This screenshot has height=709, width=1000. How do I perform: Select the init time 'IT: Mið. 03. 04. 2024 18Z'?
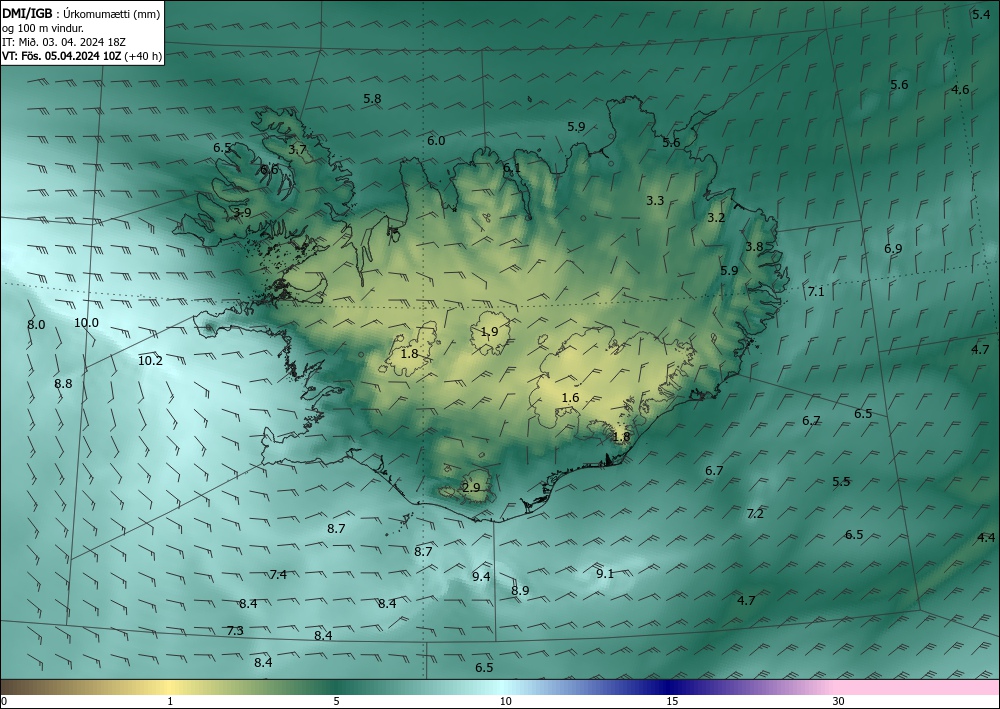click(64, 42)
